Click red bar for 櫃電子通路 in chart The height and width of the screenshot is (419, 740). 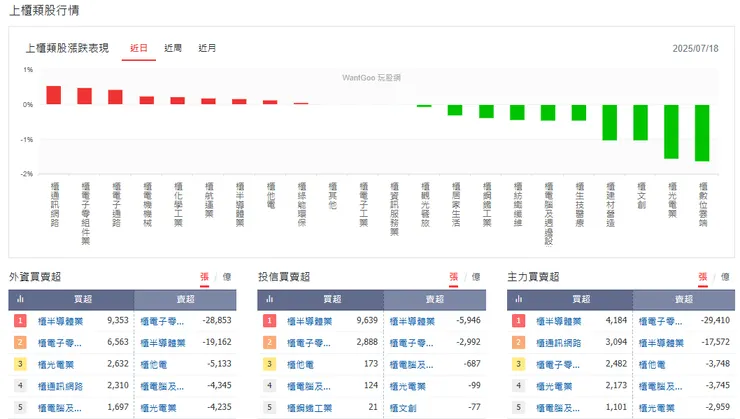[x=115, y=97]
